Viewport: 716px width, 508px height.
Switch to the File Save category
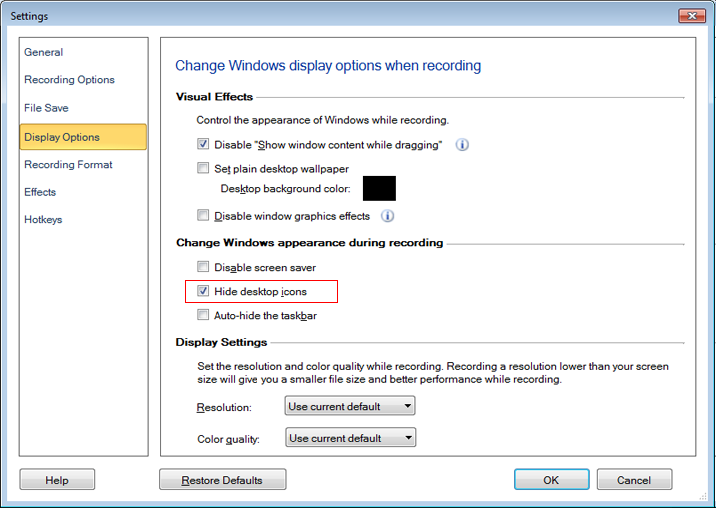coord(46,108)
